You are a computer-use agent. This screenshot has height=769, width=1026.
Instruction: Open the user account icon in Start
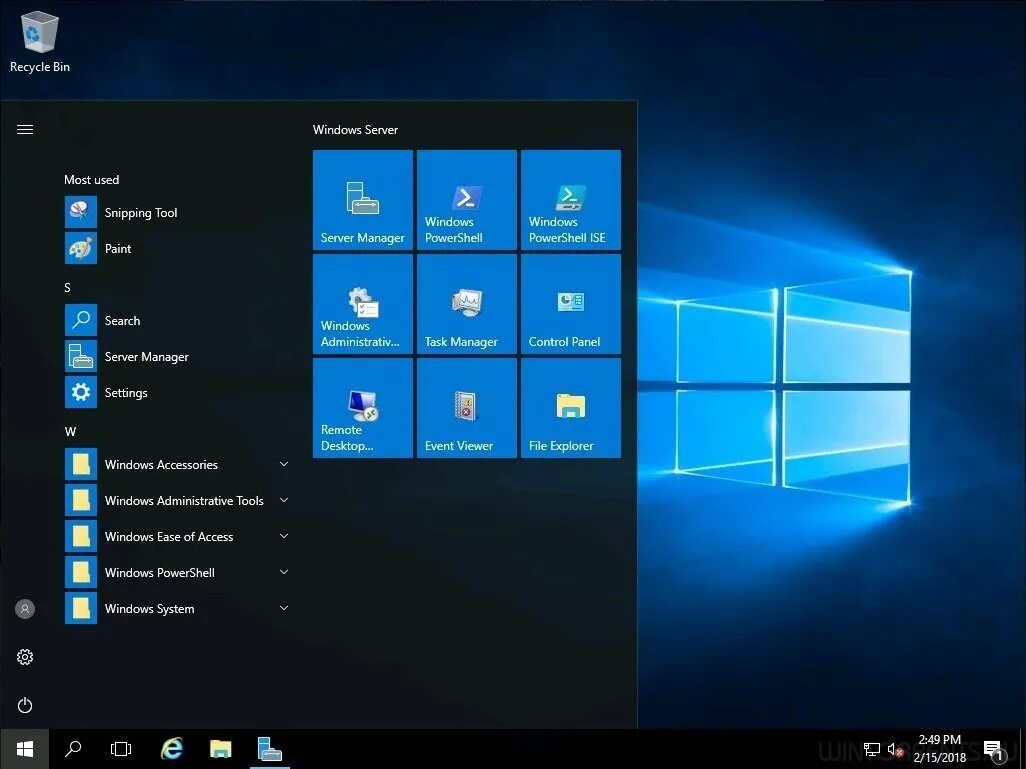[24, 608]
